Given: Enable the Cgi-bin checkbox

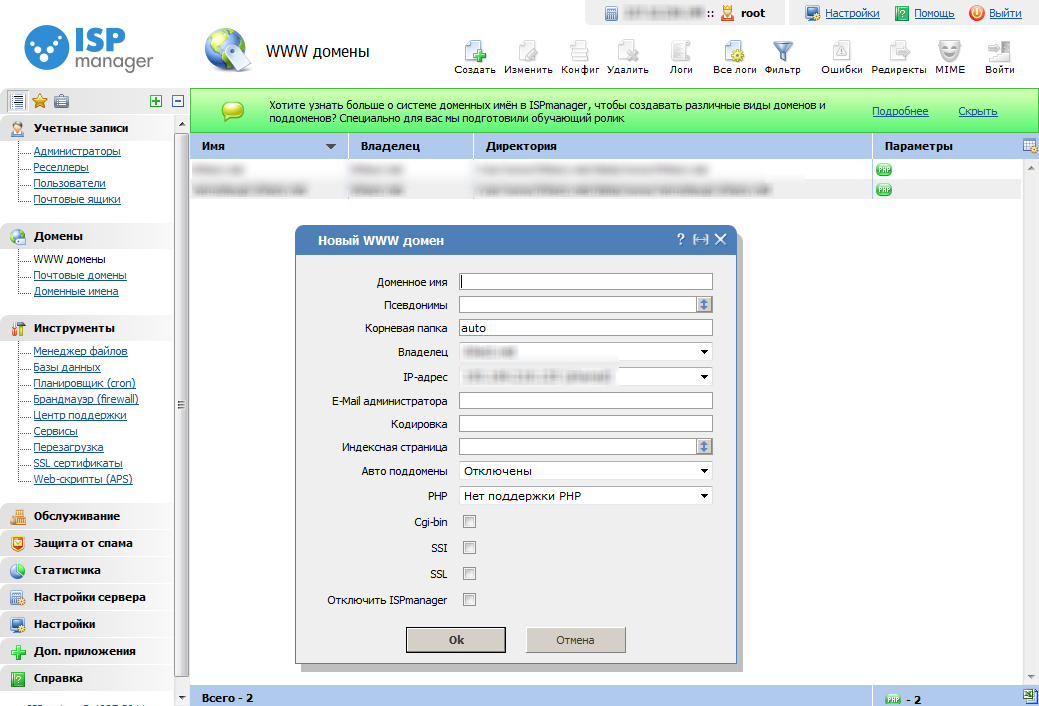Looking at the screenshot, I should tap(470, 522).
